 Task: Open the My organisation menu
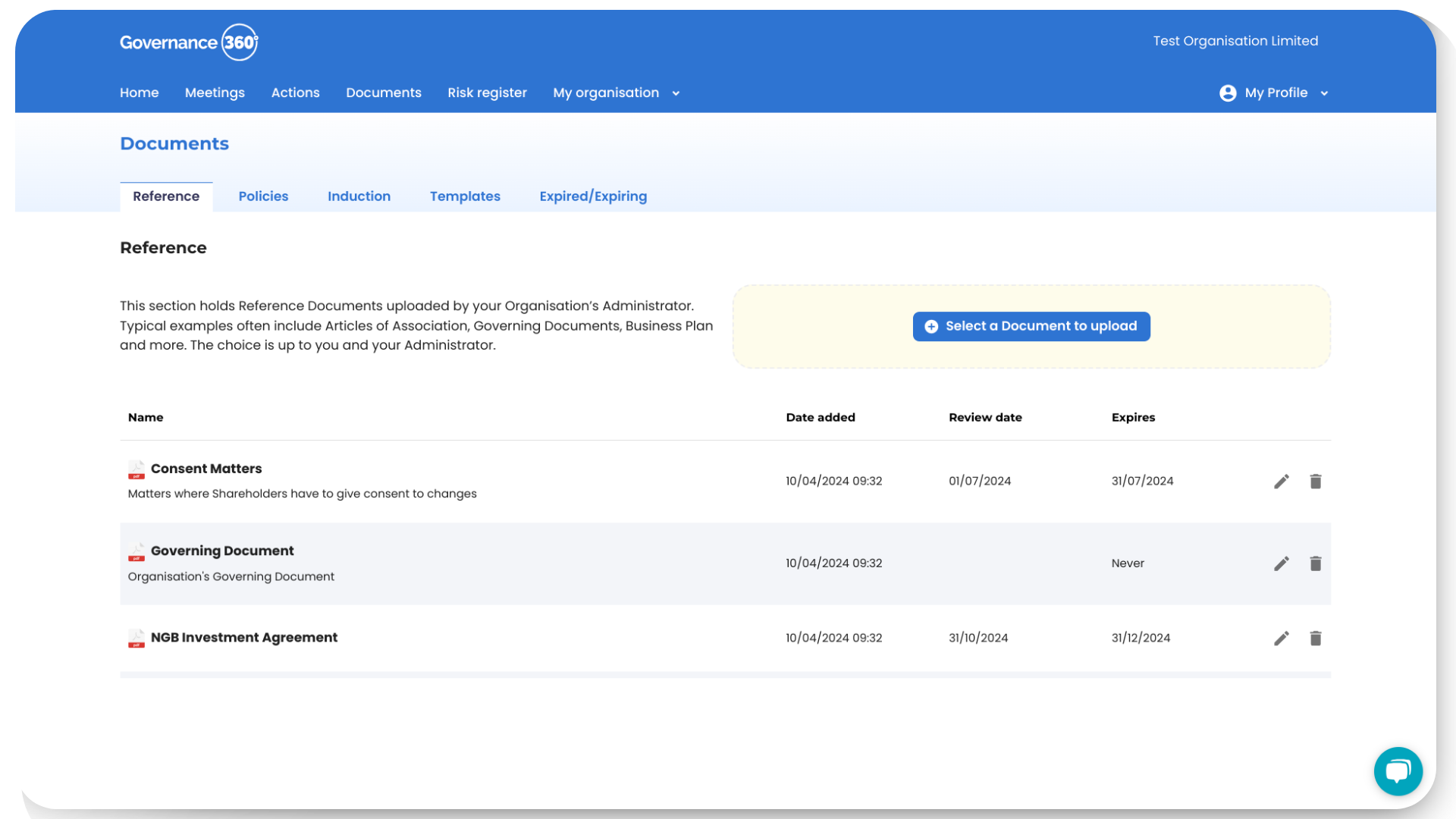[x=606, y=93]
